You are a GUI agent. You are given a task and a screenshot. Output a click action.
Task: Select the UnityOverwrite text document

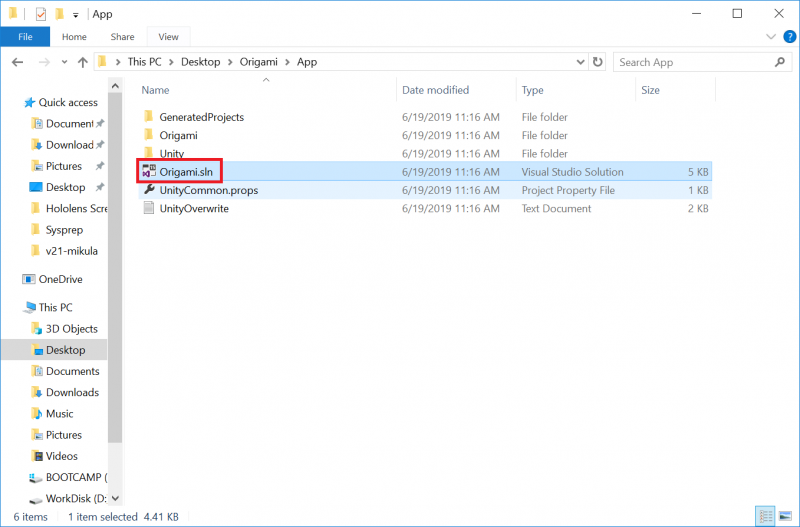tap(194, 208)
